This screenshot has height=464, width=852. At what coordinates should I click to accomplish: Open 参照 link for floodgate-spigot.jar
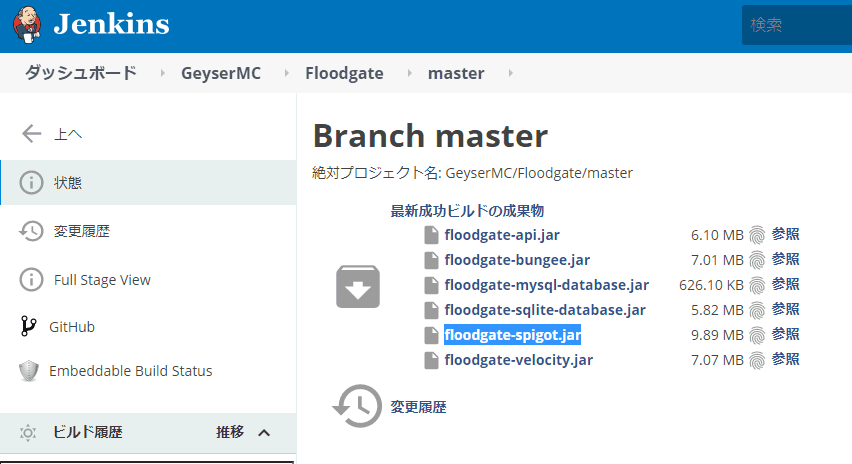786,334
